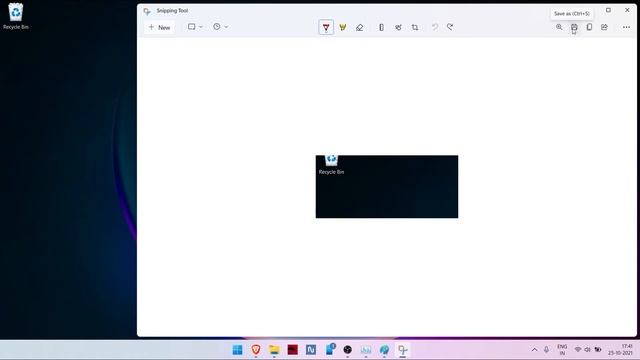Image resolution: width=640 pixels, height=360 pixels.
Task: Click Snipping Tool taskbar icon
Action: 403,350
